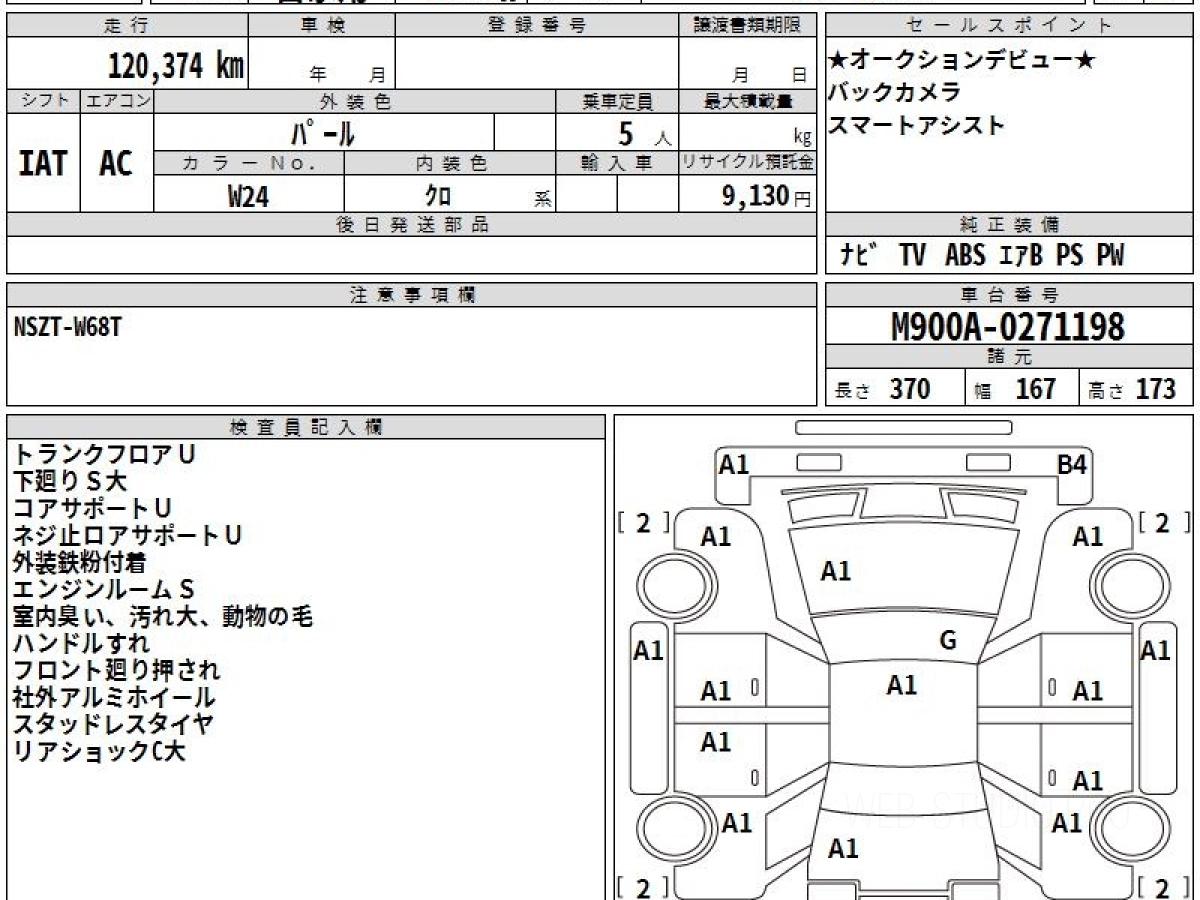
Task: Select the シフト header cell
Action: 44,101
